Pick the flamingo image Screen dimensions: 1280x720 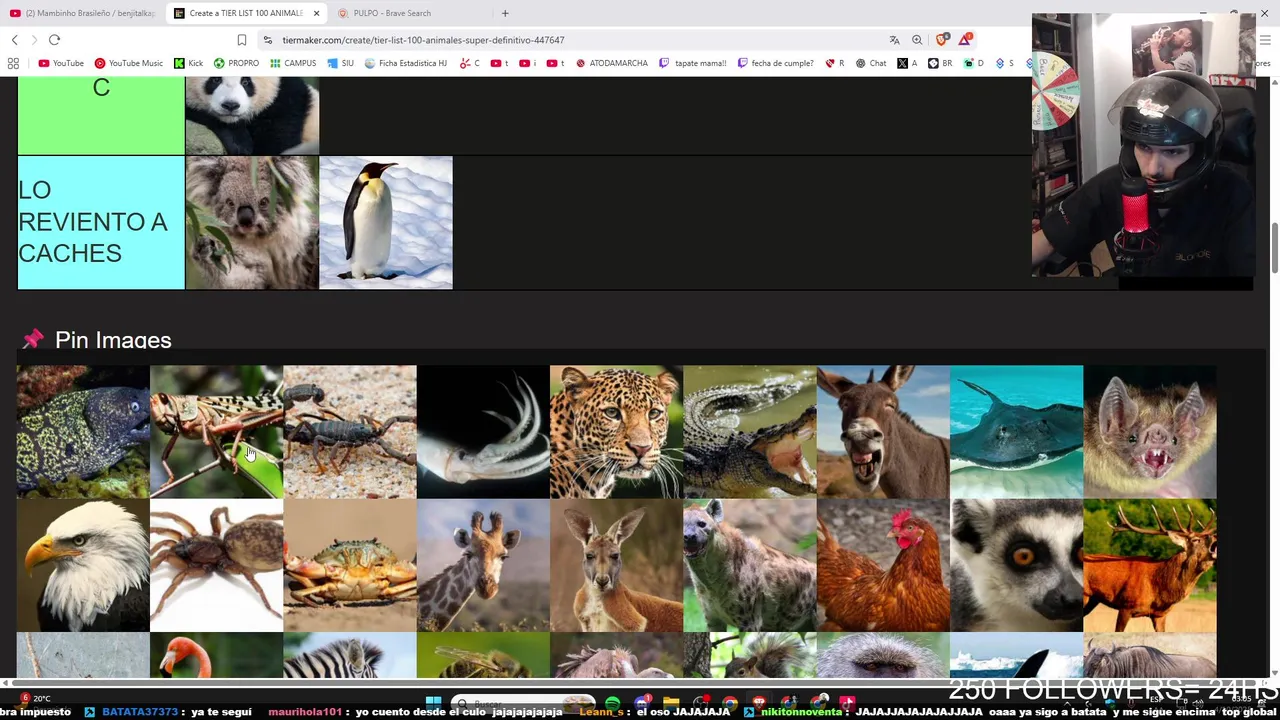216,655
